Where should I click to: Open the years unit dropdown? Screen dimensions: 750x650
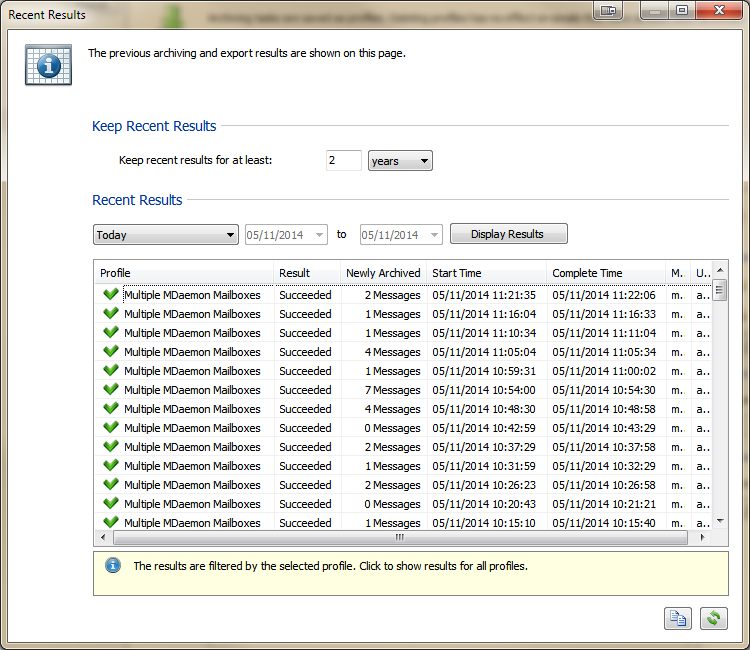tap(400, 161)
